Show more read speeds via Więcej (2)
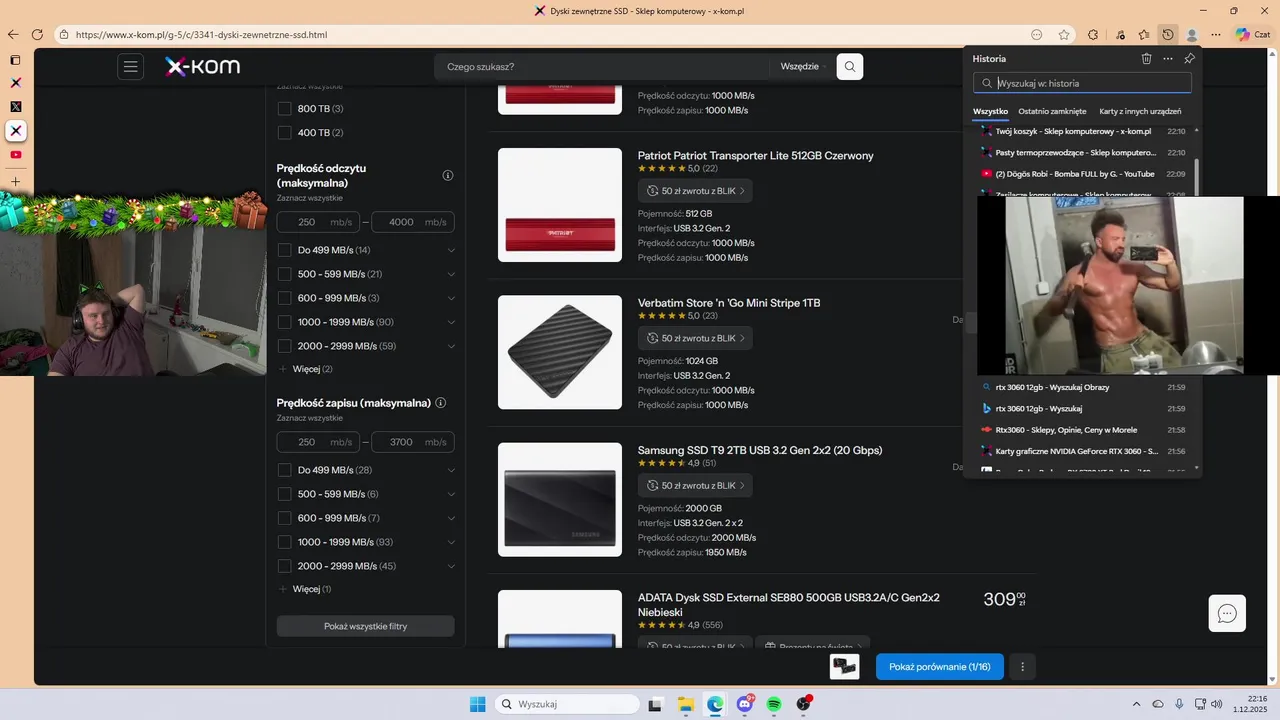Viewport: 1280px width, 720px height. [x=305, y=369]
